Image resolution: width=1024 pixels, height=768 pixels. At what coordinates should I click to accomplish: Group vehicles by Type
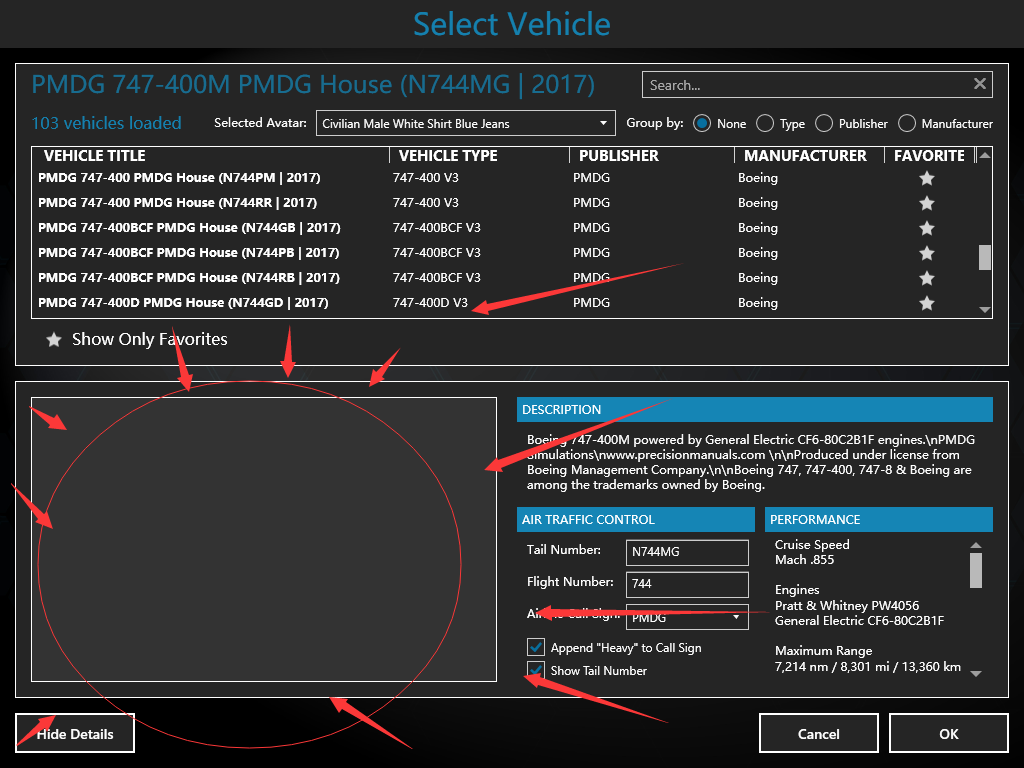click(x=765, y=123)
